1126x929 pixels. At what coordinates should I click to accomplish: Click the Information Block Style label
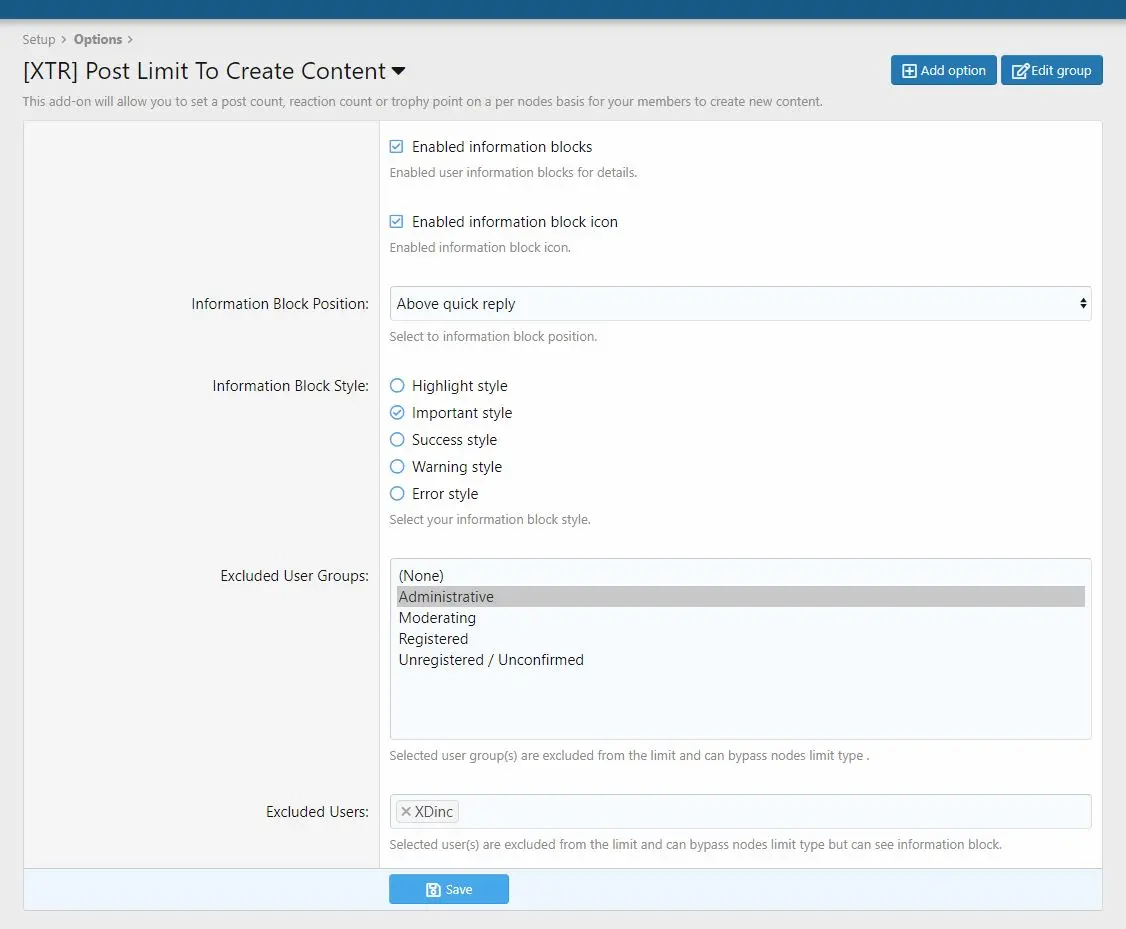pyautogui.click(x=290, y=386)
